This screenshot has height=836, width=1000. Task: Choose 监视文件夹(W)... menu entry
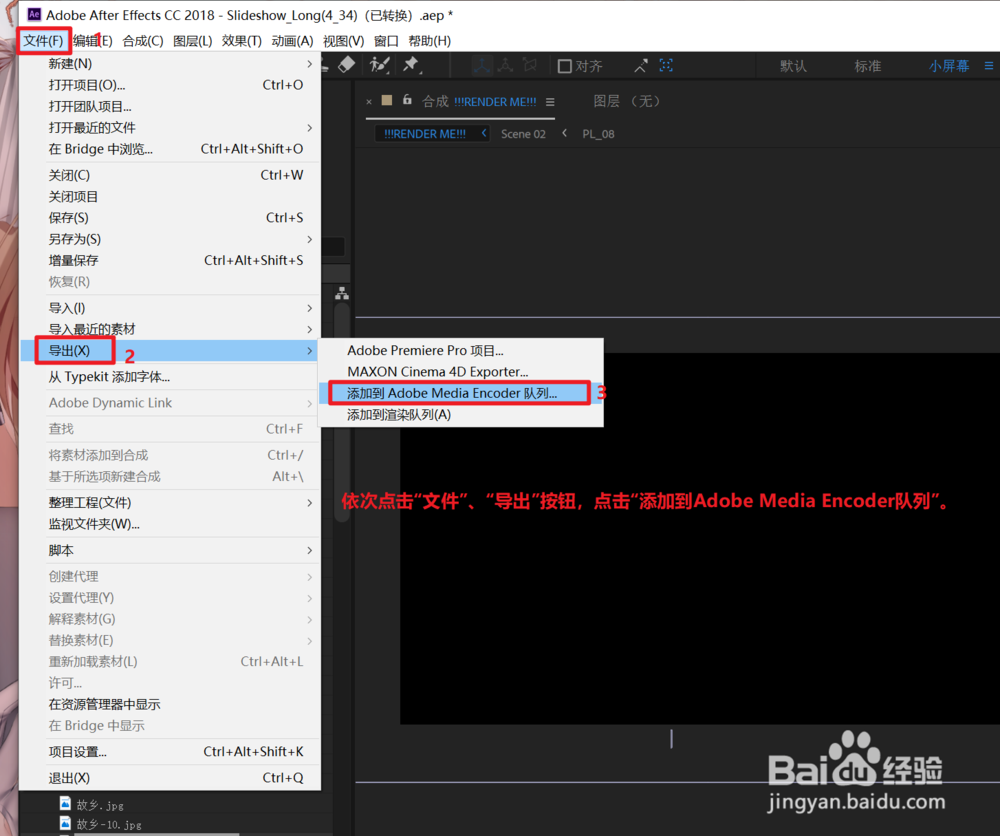[170, 524]
